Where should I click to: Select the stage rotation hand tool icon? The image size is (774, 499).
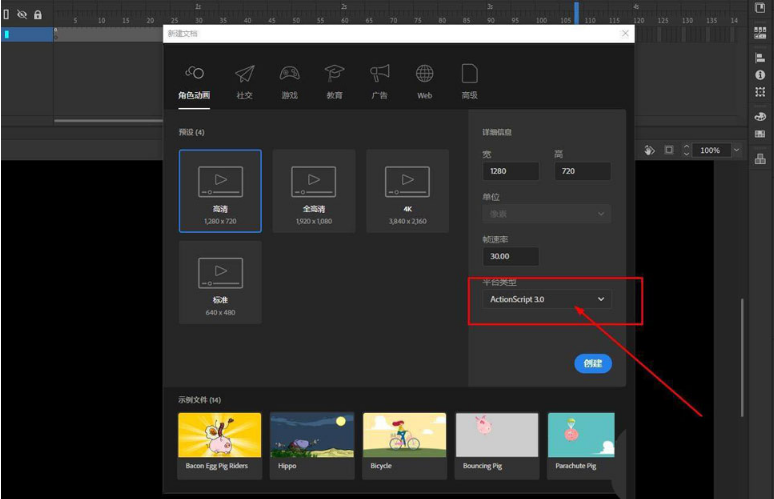(650, 150)
